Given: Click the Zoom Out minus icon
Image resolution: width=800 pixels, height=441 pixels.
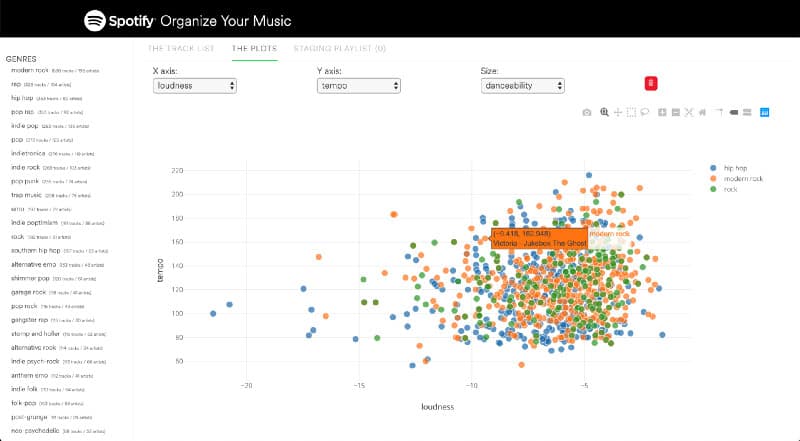Looking at the screenshot, I should [676, 111].
